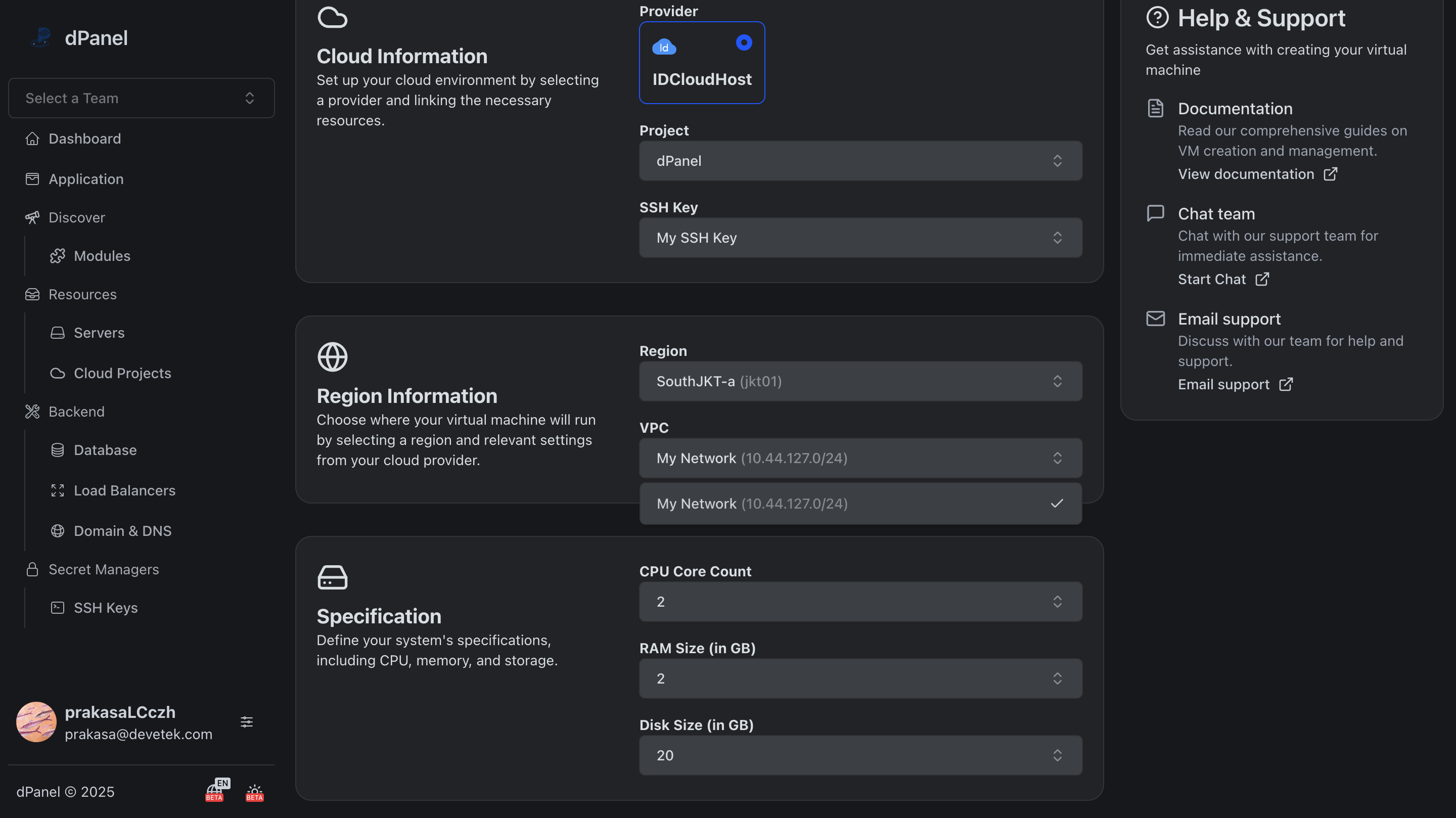The height and width of the screenshot is (818, 1456).
Task: Open the Select a Team dropdown
Action: (142, 99)
